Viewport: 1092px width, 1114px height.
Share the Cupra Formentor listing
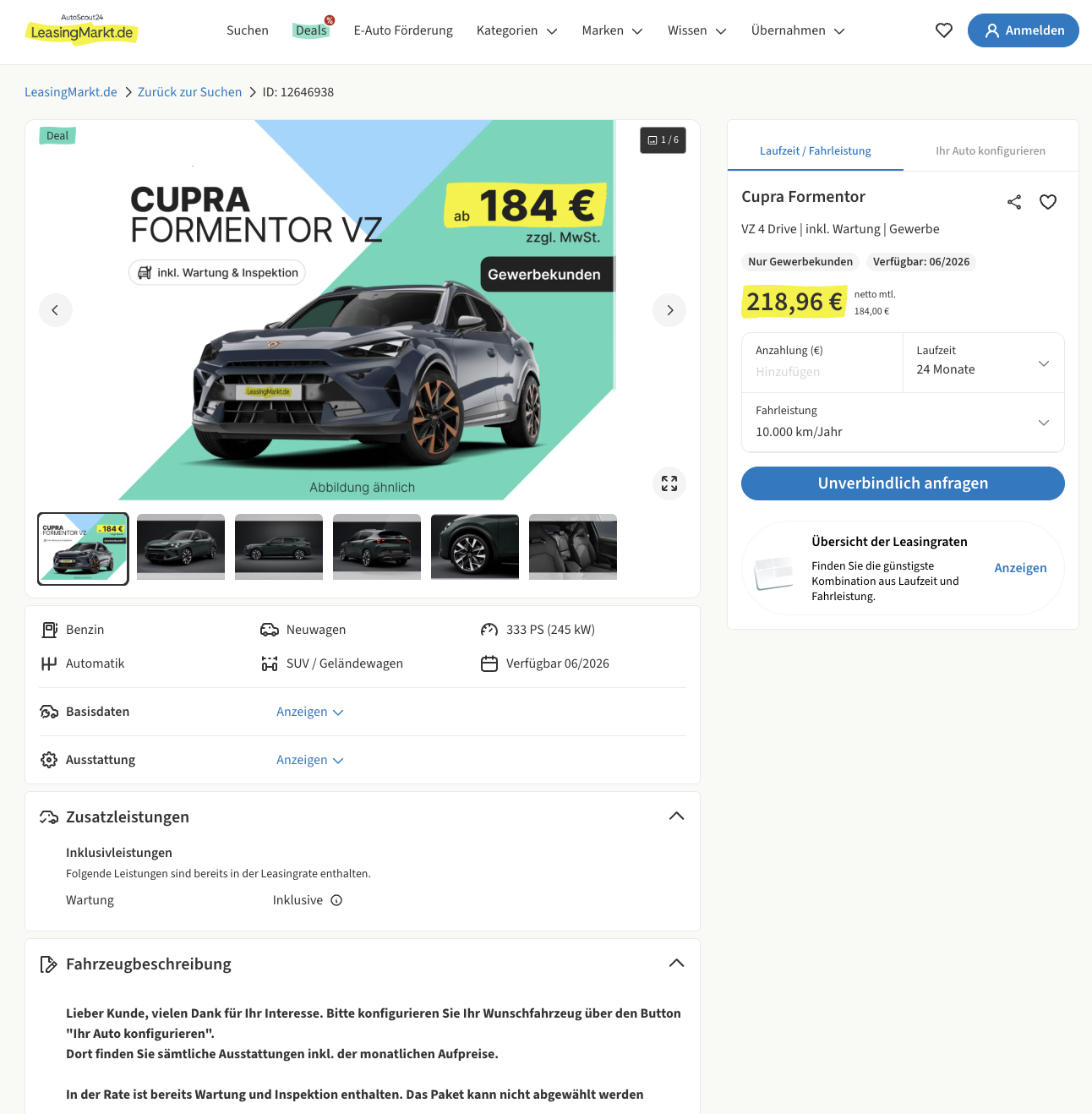point(1014,202)
